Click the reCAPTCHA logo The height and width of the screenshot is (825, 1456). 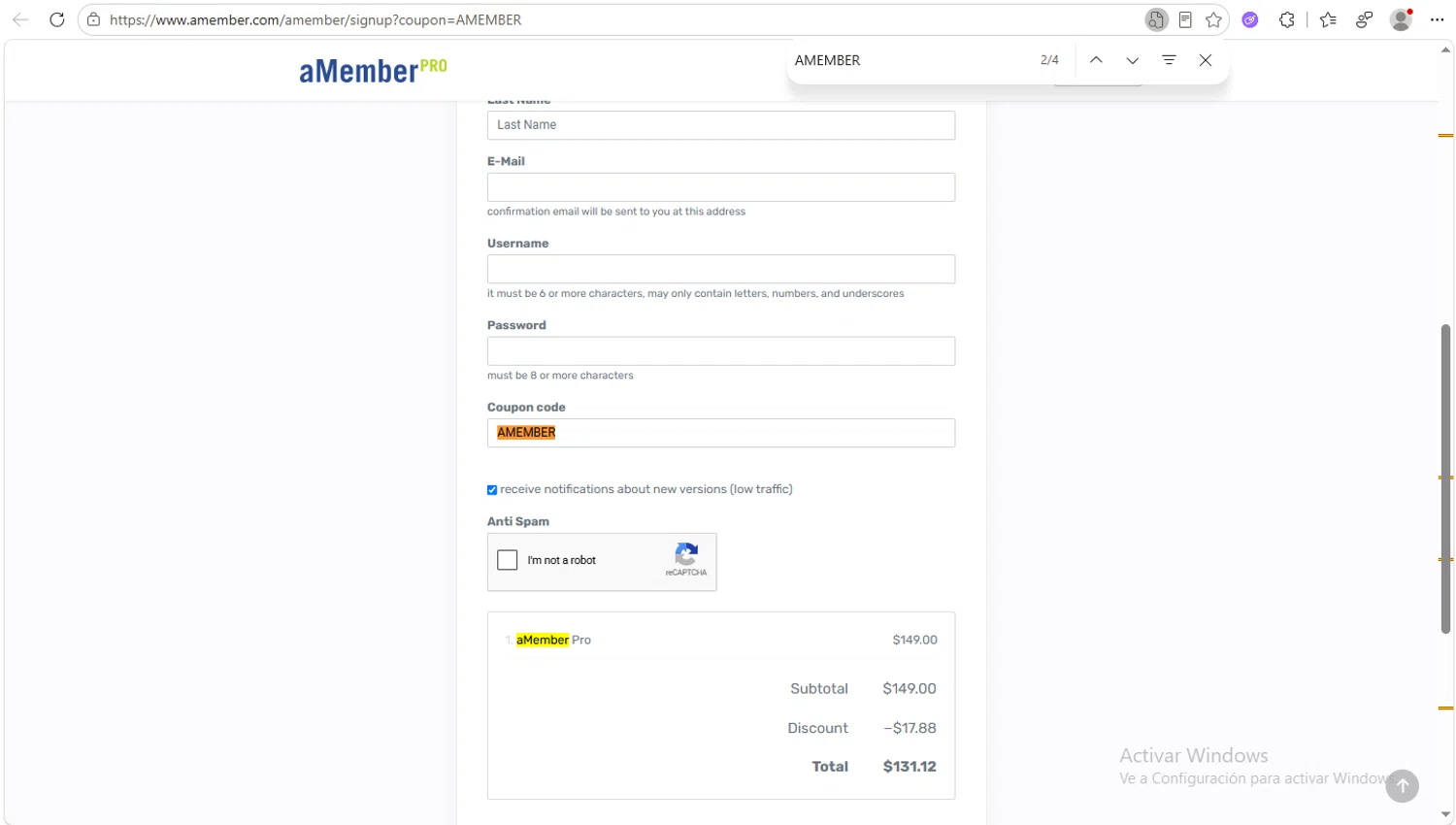pos(686,555)
